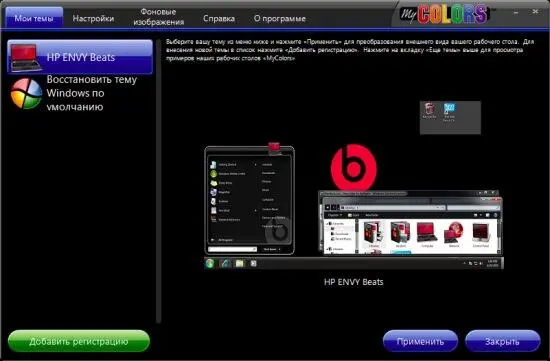Viewport: 550px width, 361px height.
Task: Click the Windows logo orb icon
Action: (x=26, y=94)
